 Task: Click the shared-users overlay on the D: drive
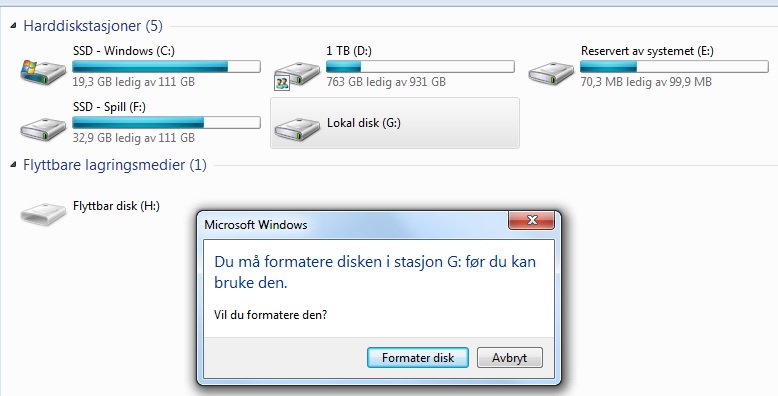tap(281, 83)
